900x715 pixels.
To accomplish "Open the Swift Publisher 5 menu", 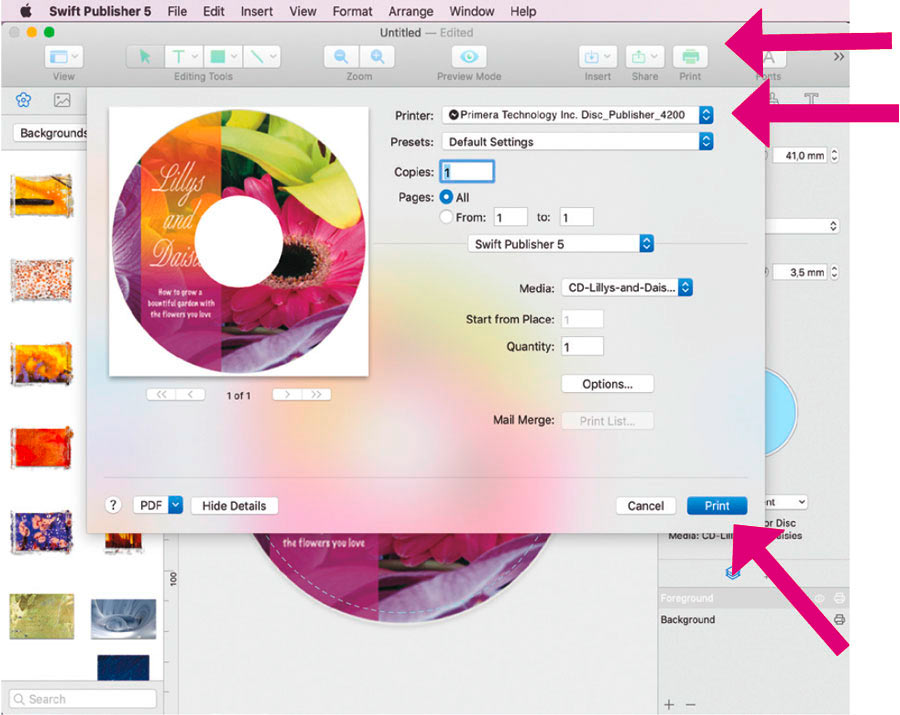I will (100, 11).
